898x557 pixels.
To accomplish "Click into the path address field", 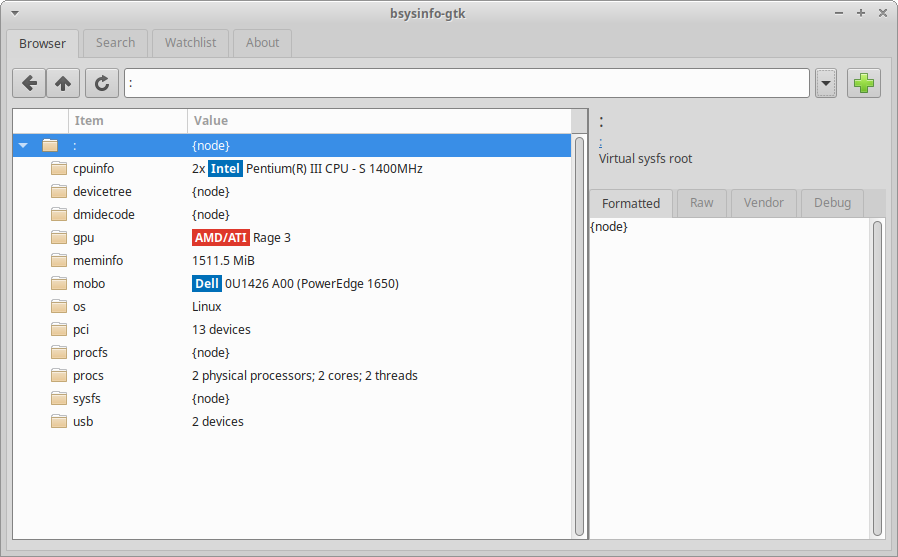I will coord(467,84).
